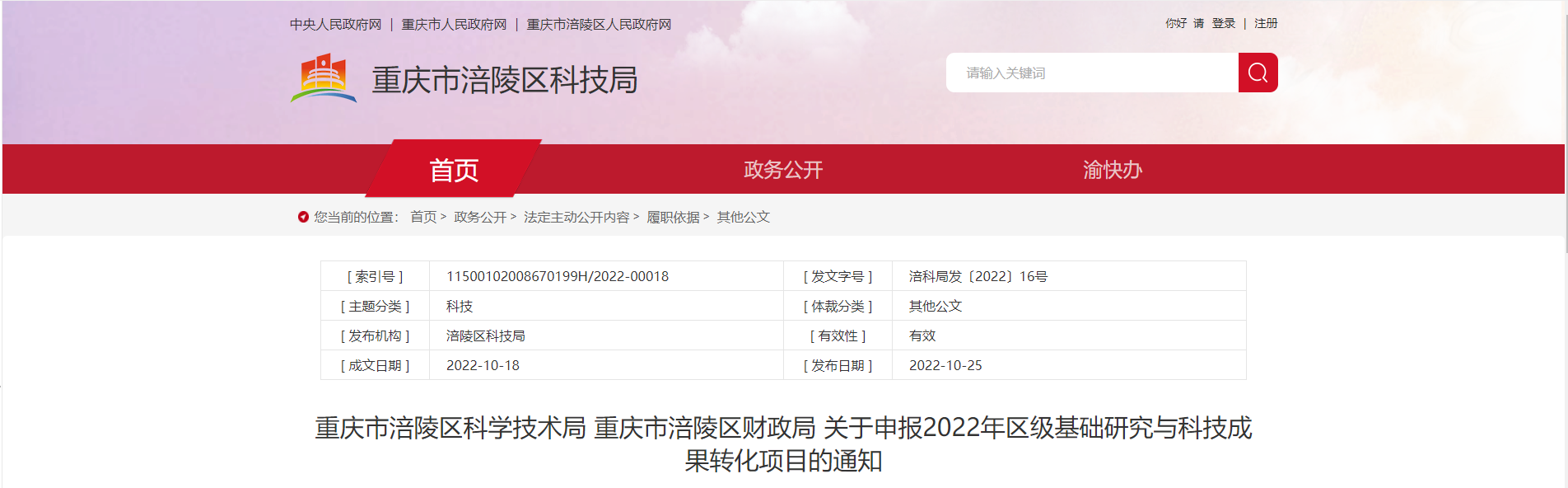Click the index number 11500102008670199H/2022-00018
1568x488 pixels.
[x=558, y=276]
